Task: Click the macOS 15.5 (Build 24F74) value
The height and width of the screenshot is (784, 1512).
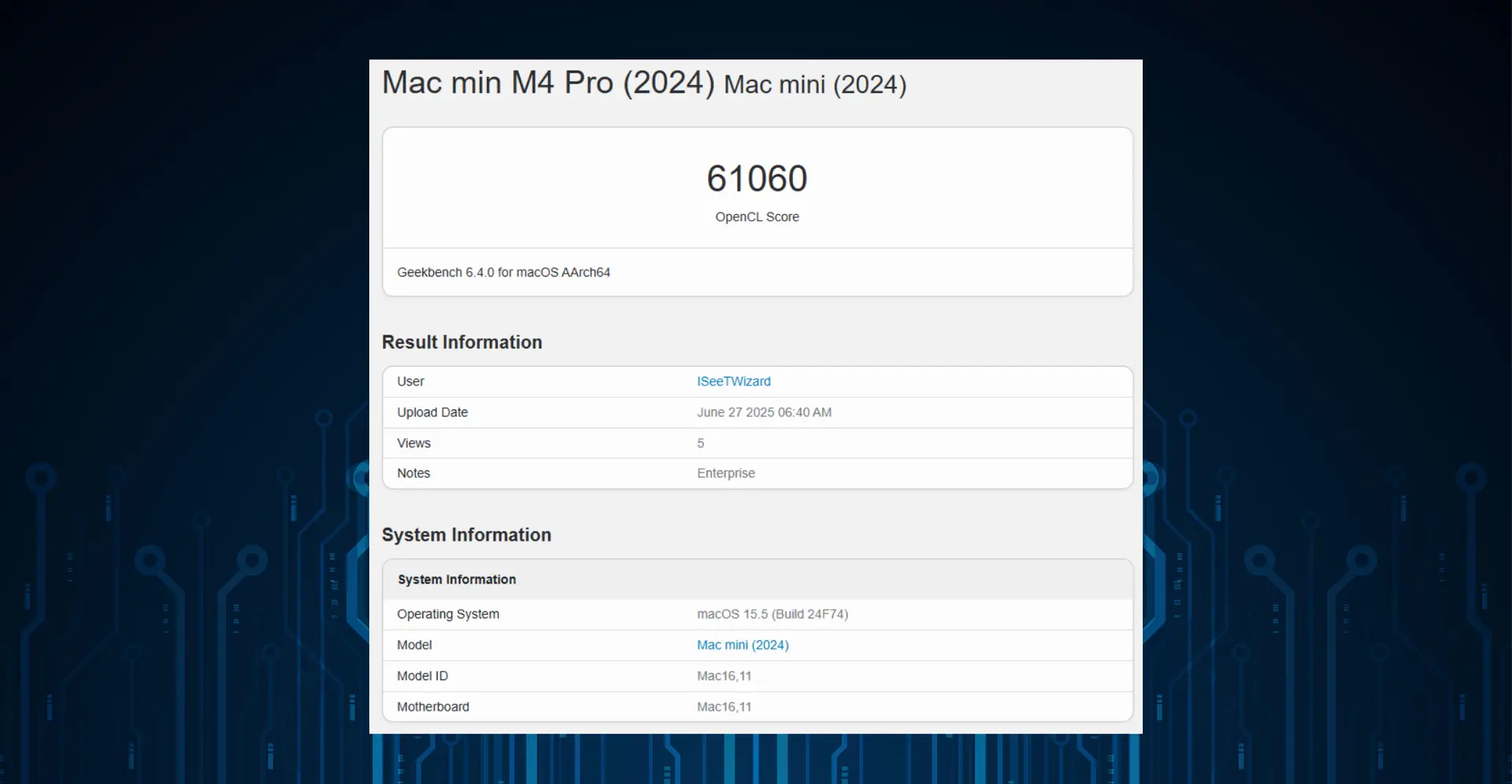Action: [772, 614]
